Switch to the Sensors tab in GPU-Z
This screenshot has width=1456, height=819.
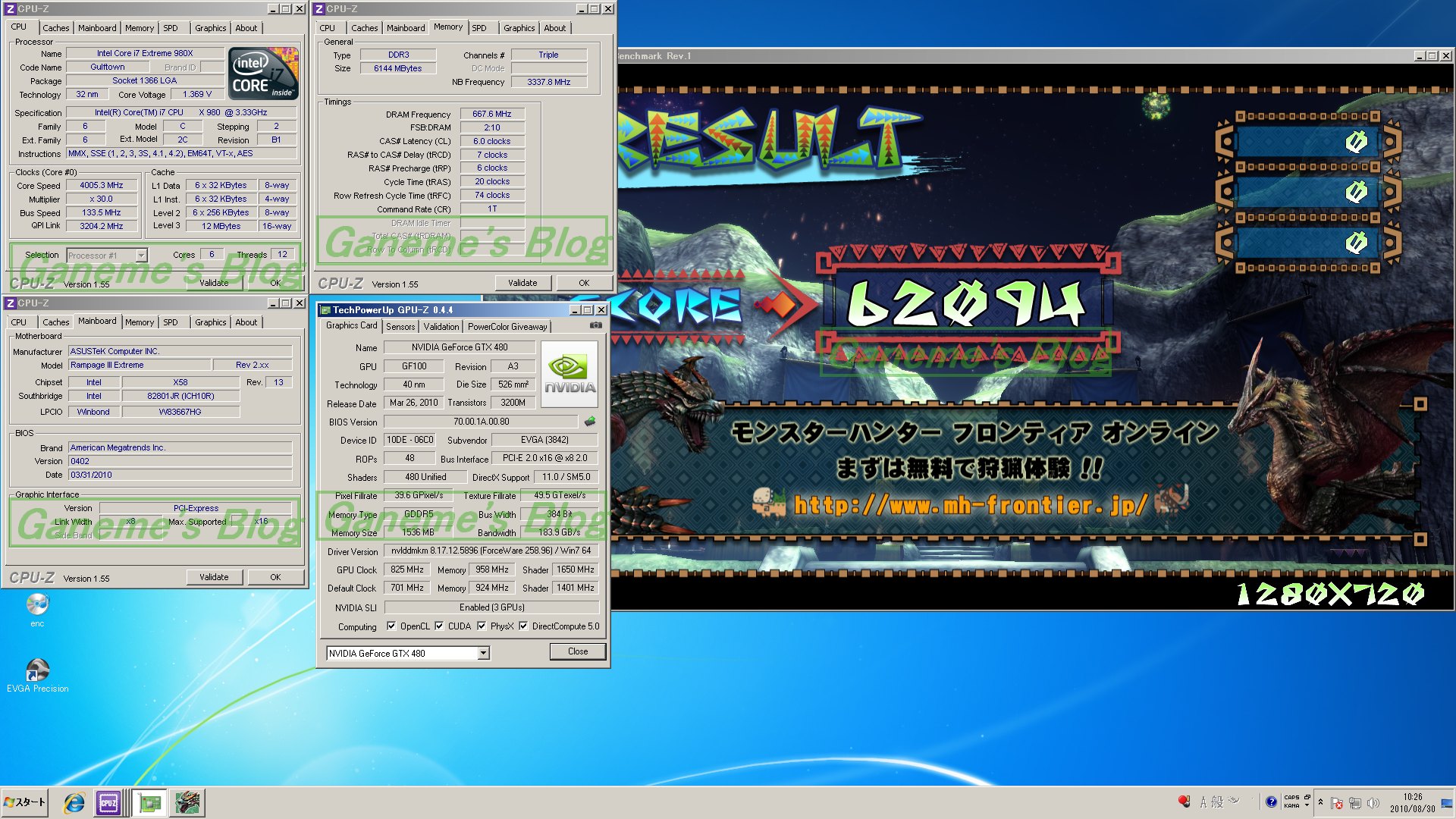tap(400, 327)
